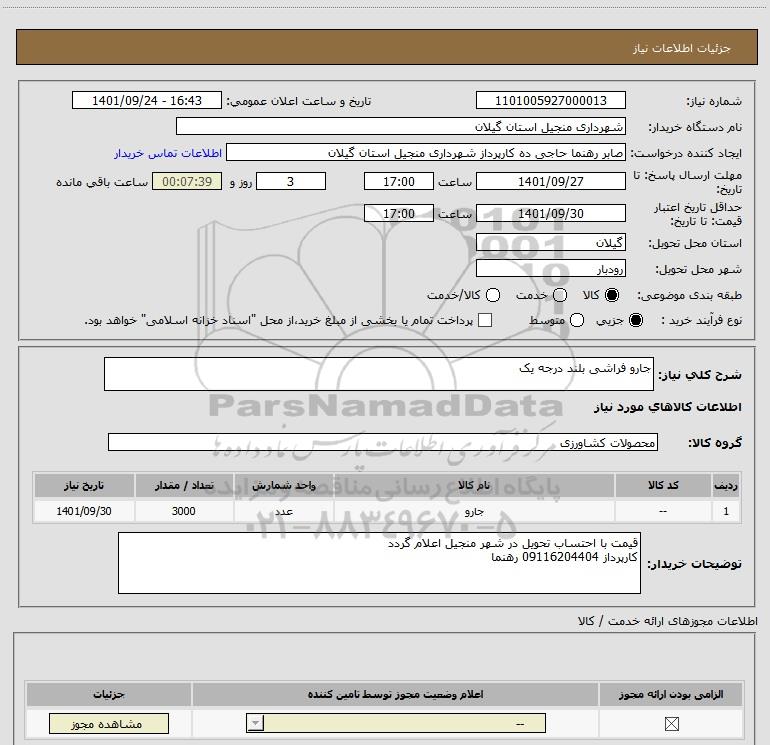Click the واحد شمارش column header
Viewport: 770px width, 745px height.
click(283, 486)
